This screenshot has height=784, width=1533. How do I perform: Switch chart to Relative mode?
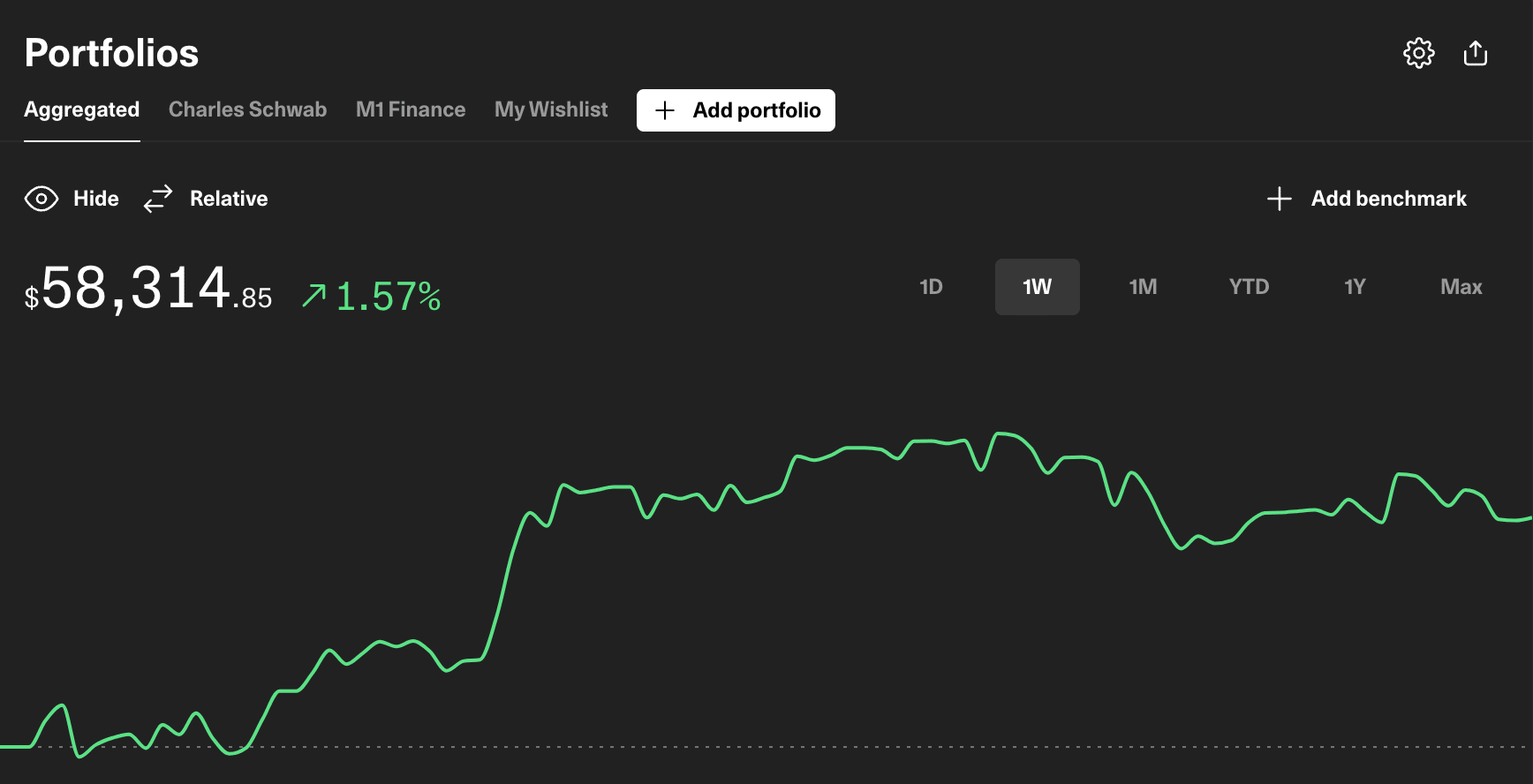(228, 199)
